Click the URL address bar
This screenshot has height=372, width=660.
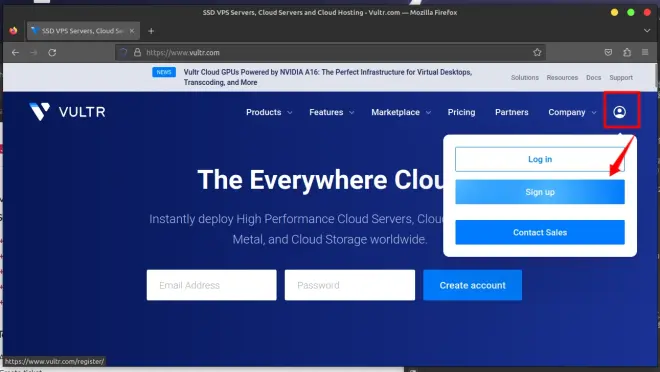[330, 53]
